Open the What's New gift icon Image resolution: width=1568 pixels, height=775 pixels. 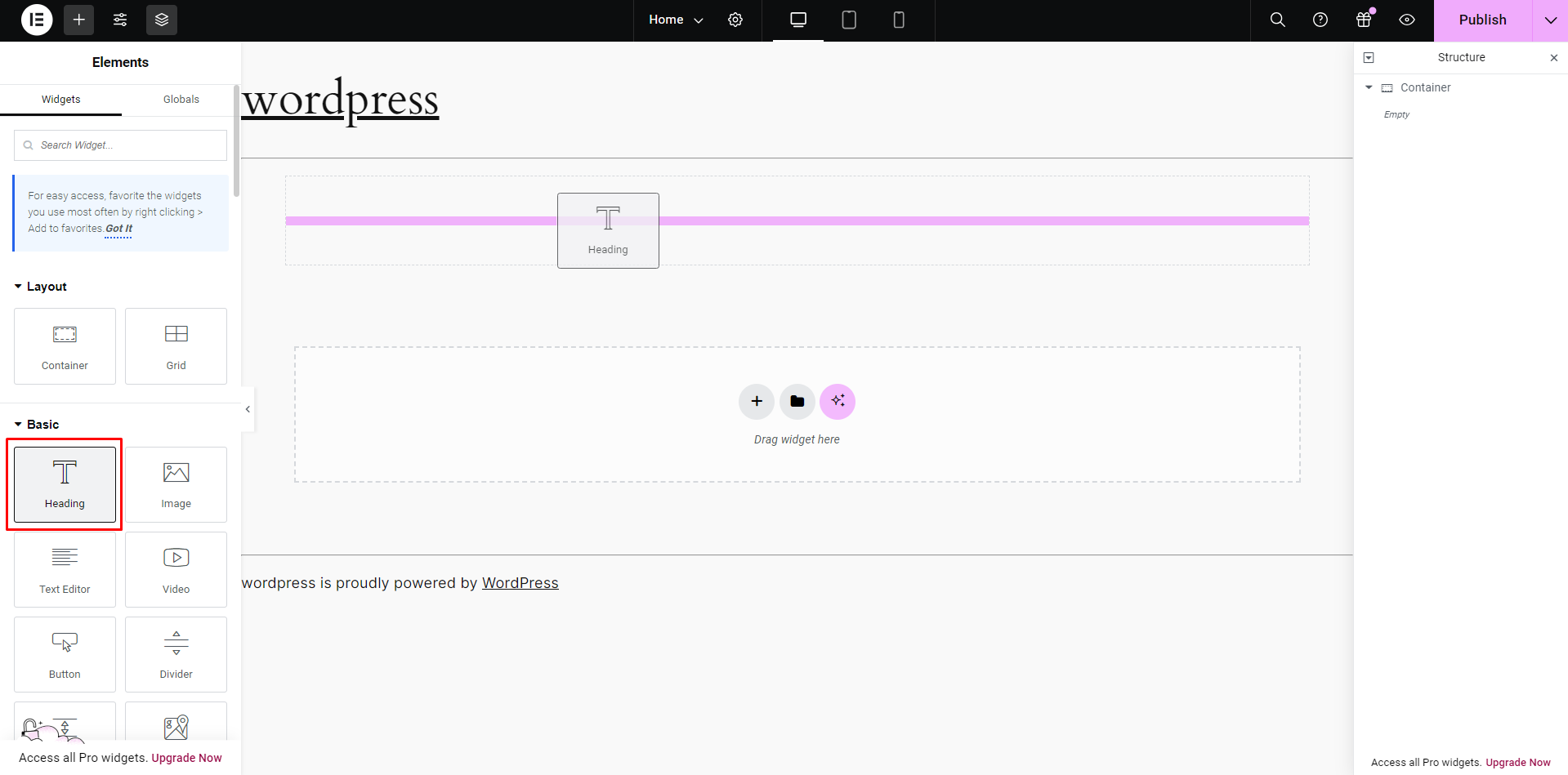1364,20
